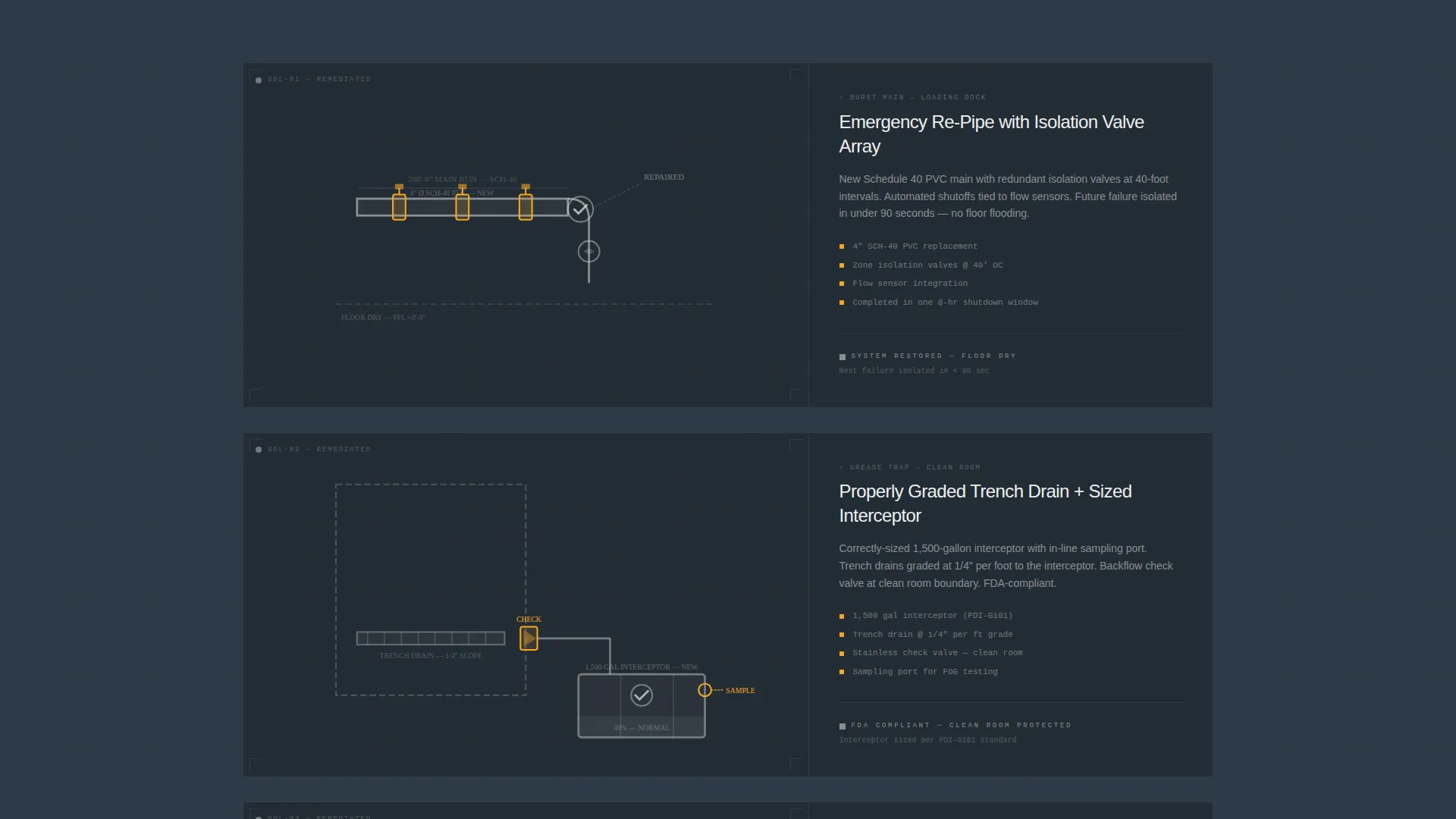Viewport: 1456px width, 819px height.
Task: Click the repaired checkmark circle at pipe elbow
Action: 580,209
